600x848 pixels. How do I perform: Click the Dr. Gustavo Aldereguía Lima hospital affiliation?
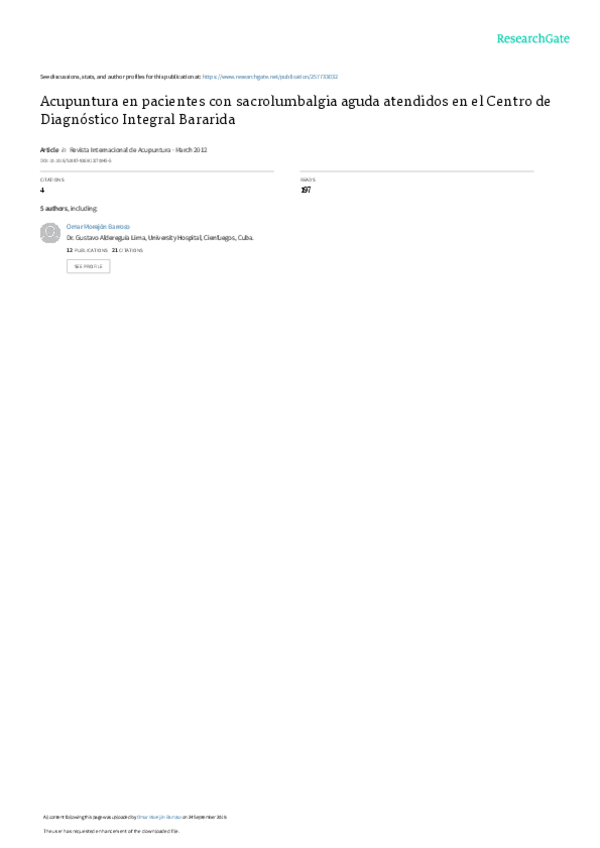(x=160, y=237)
